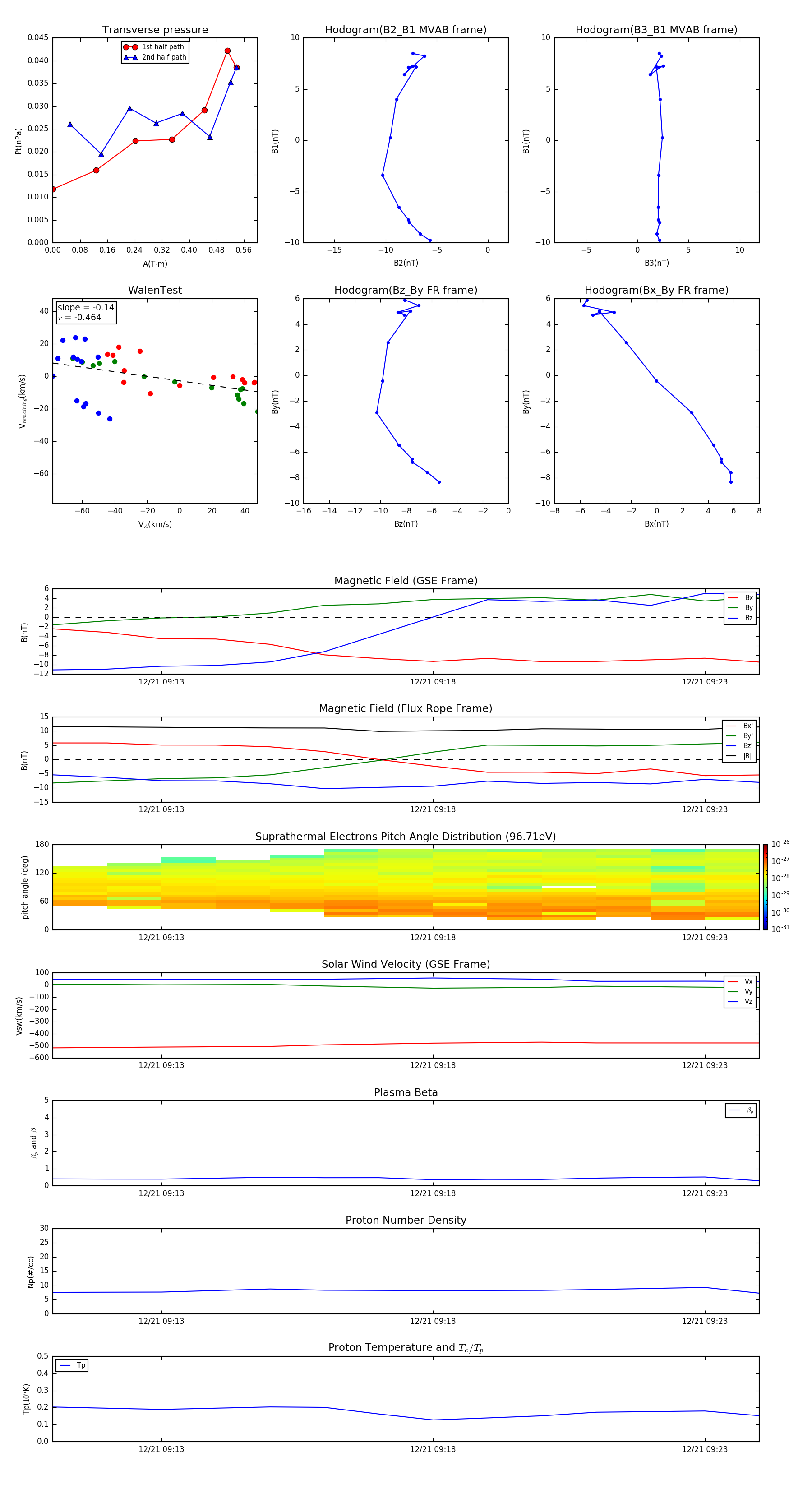Screen dimensions: 812x1489
Task: Click the "B3(nT)" x-axis label
Action: (656, 263)
